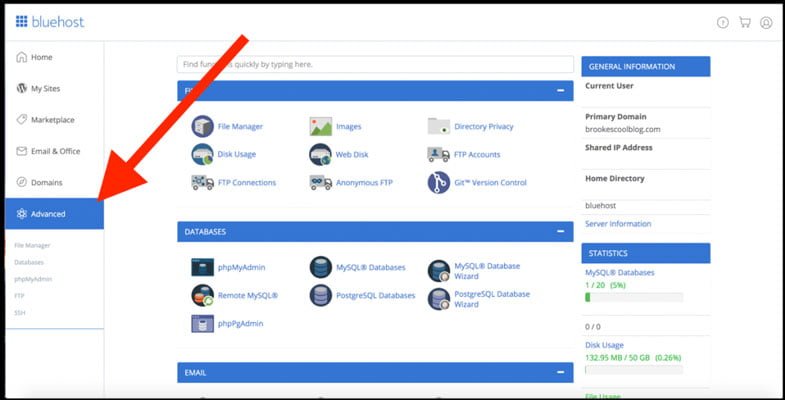Open the shopping cart icon

point(745,23)
